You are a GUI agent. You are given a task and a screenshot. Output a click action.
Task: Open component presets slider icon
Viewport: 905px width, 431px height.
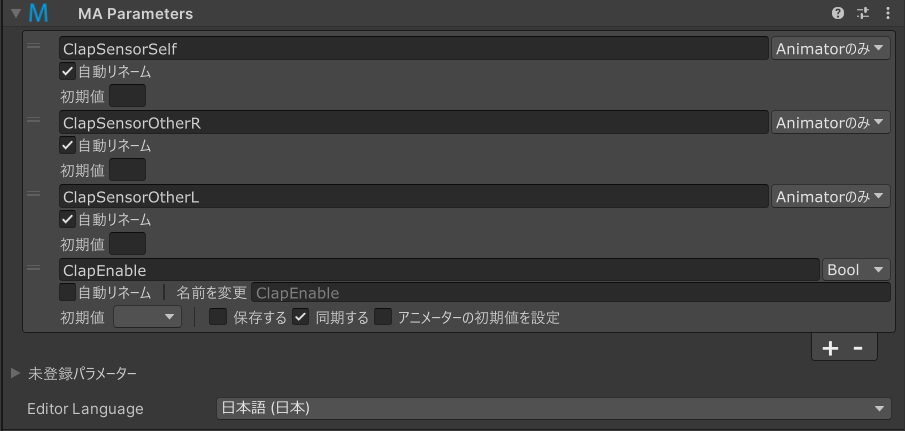pos(863,13)
